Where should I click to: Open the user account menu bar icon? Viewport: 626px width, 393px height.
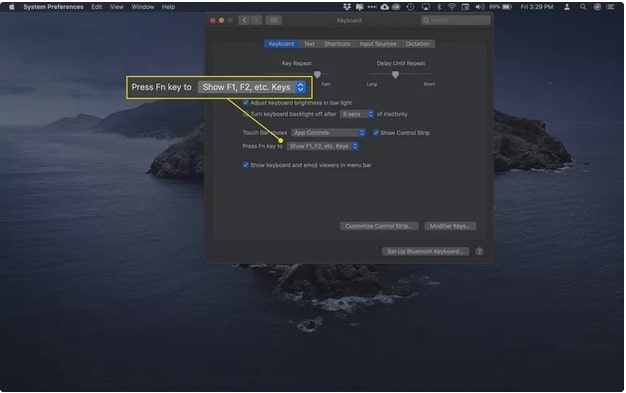pyautogui.click(x=567, y=7)
